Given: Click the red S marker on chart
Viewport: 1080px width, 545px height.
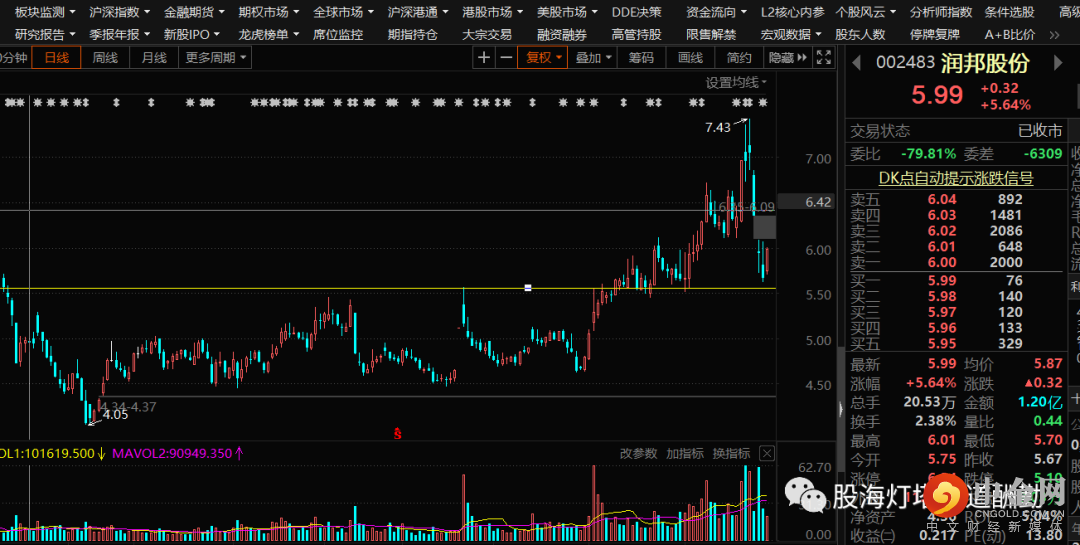Looking at the screenshot, I should click(x=397, y=433).
